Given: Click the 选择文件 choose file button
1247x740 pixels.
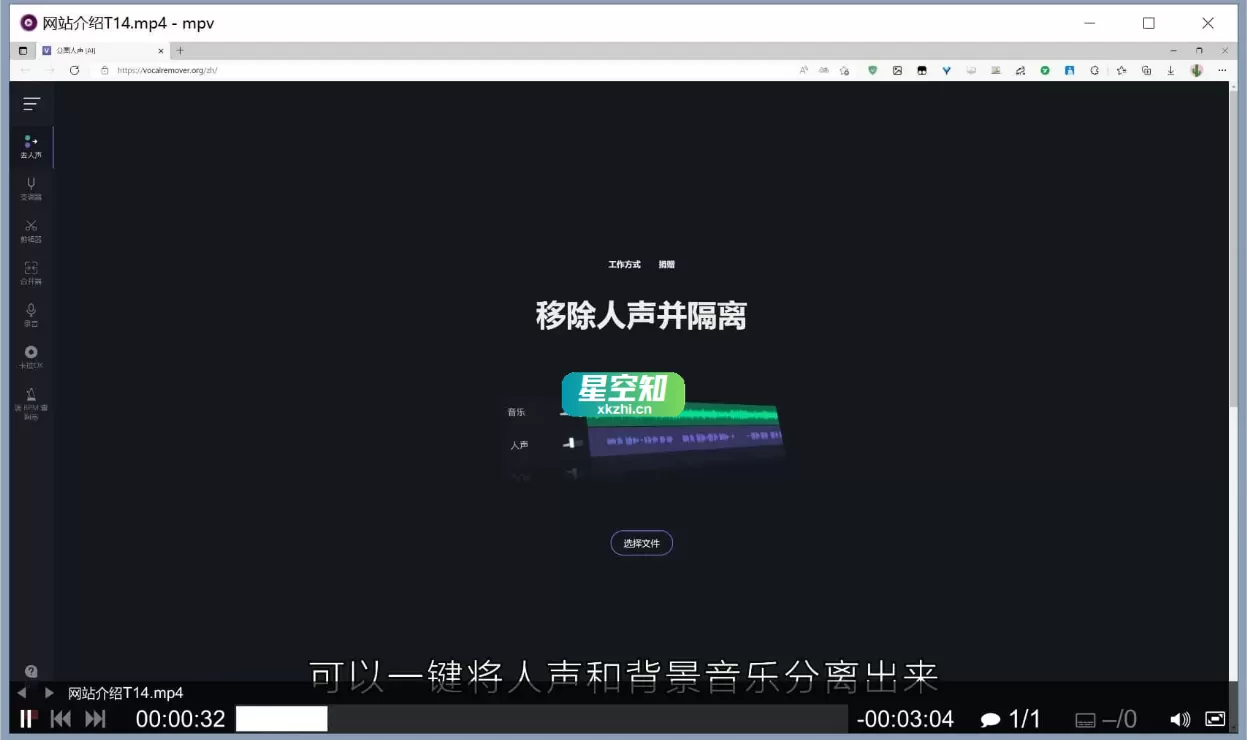Looking at the screenshot, I should pos(641,542).
